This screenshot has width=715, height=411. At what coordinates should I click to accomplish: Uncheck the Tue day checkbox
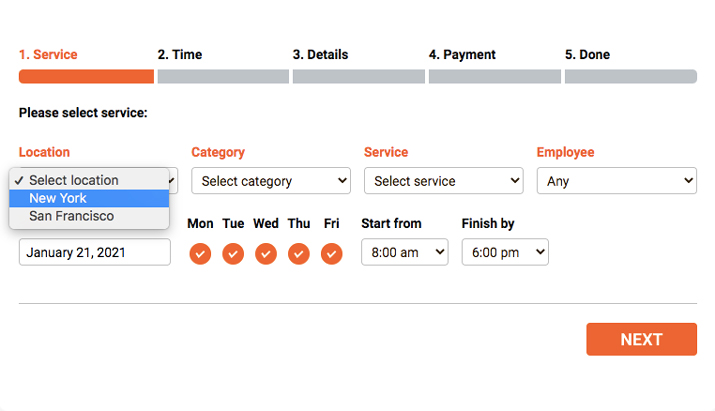point(233,254)
